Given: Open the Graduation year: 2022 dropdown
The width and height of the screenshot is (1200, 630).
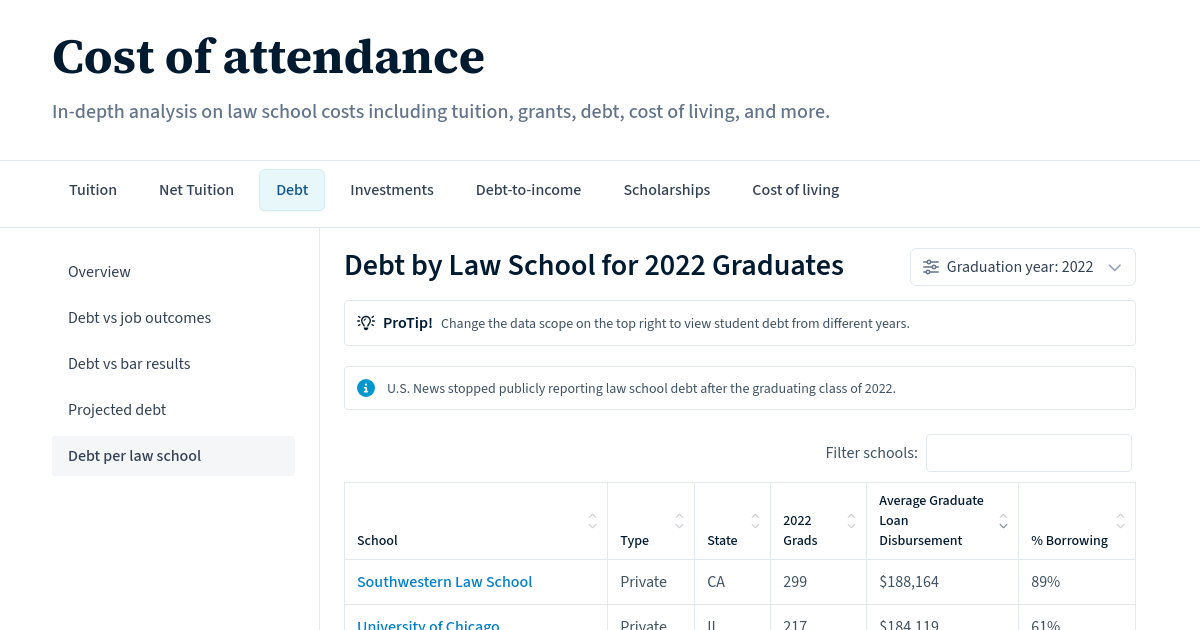Looking at the screenshot, I should [1023, 267].
